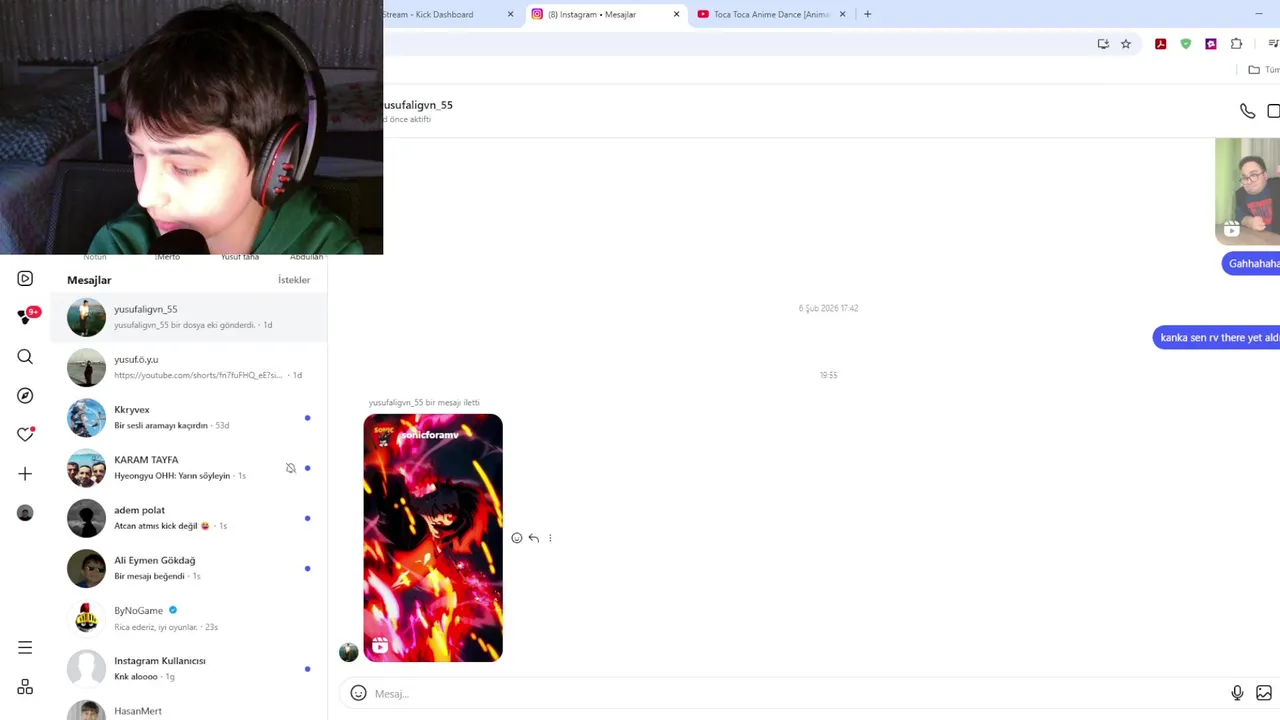Click yusufaligvn_55 name in chat header
This screenshot has width=1280, height=720.
pyautogui.click(x=417, y=105)
